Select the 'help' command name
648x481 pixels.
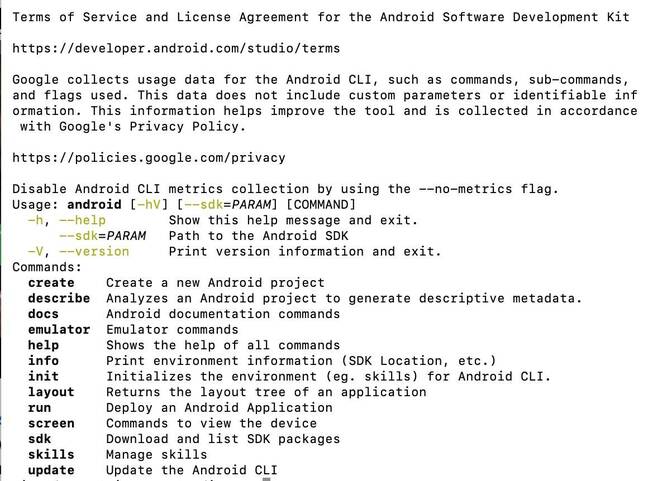43,345
